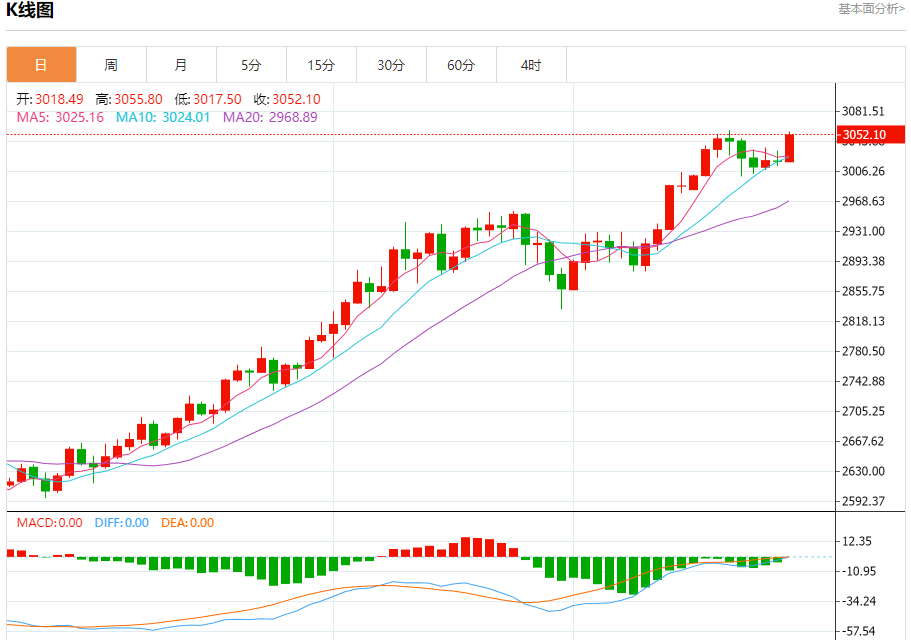
Task: Open the 月 monthly chart tab
Action: 181,65
